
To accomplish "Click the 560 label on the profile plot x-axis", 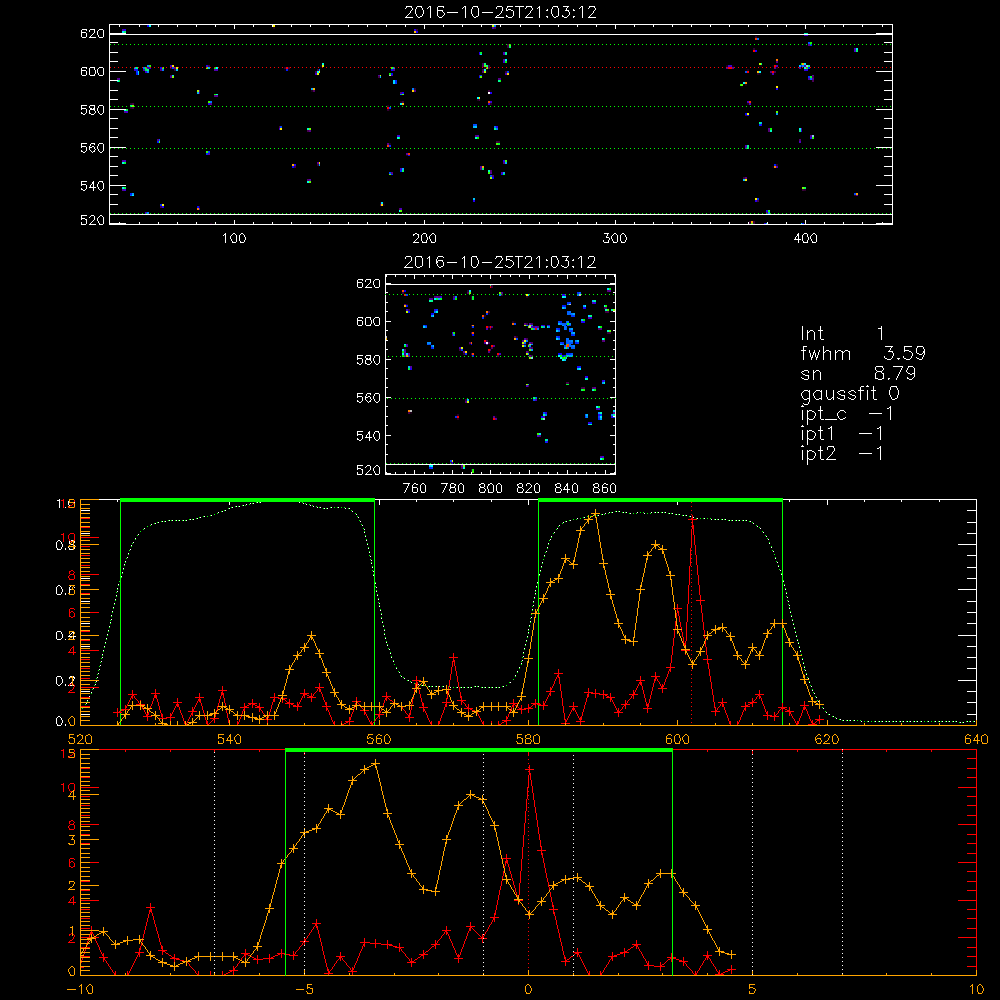I will click(x=379, y=740).
